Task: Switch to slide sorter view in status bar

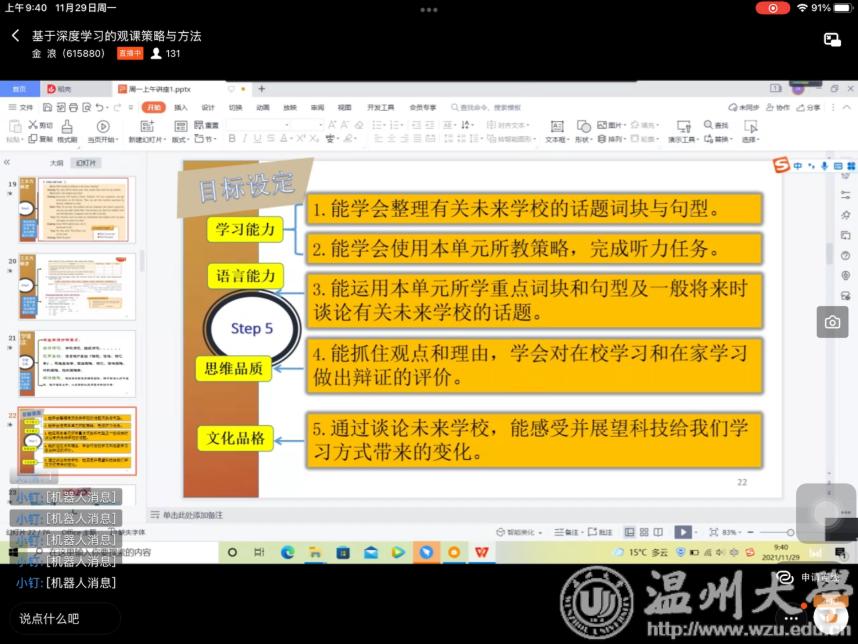Action: [644, 532]
